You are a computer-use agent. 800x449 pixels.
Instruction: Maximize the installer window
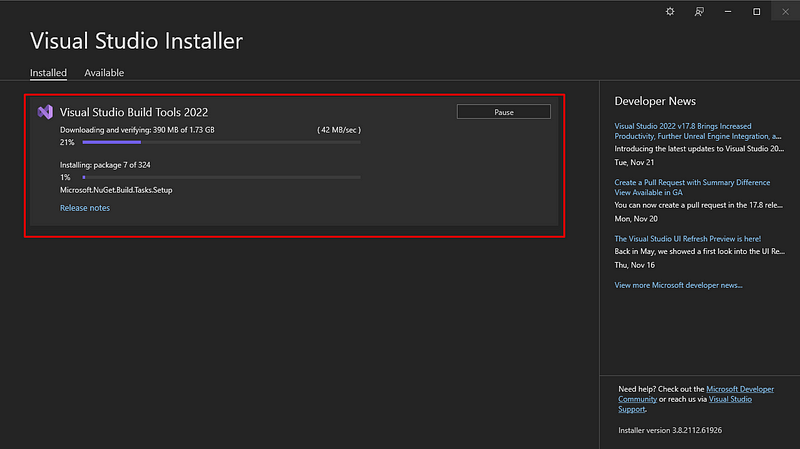point(757,11)
